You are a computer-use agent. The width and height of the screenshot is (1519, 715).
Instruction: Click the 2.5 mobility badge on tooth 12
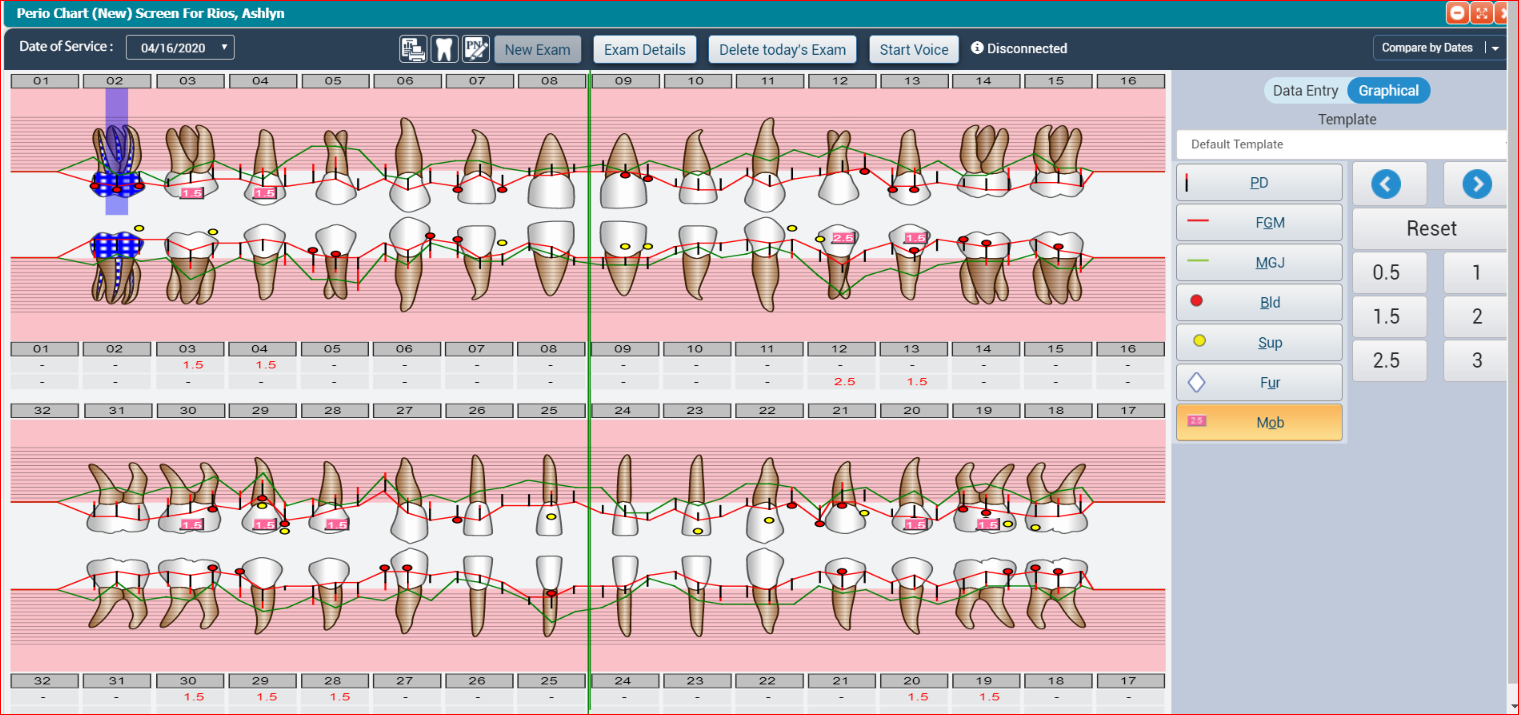pyautogui.click(x=842, y=238)
